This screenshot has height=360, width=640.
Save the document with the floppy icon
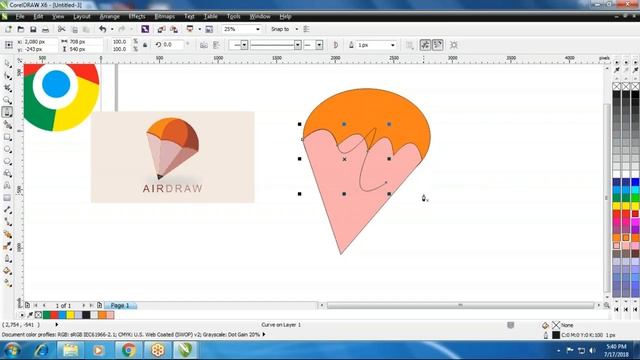[x=33, y=29]
